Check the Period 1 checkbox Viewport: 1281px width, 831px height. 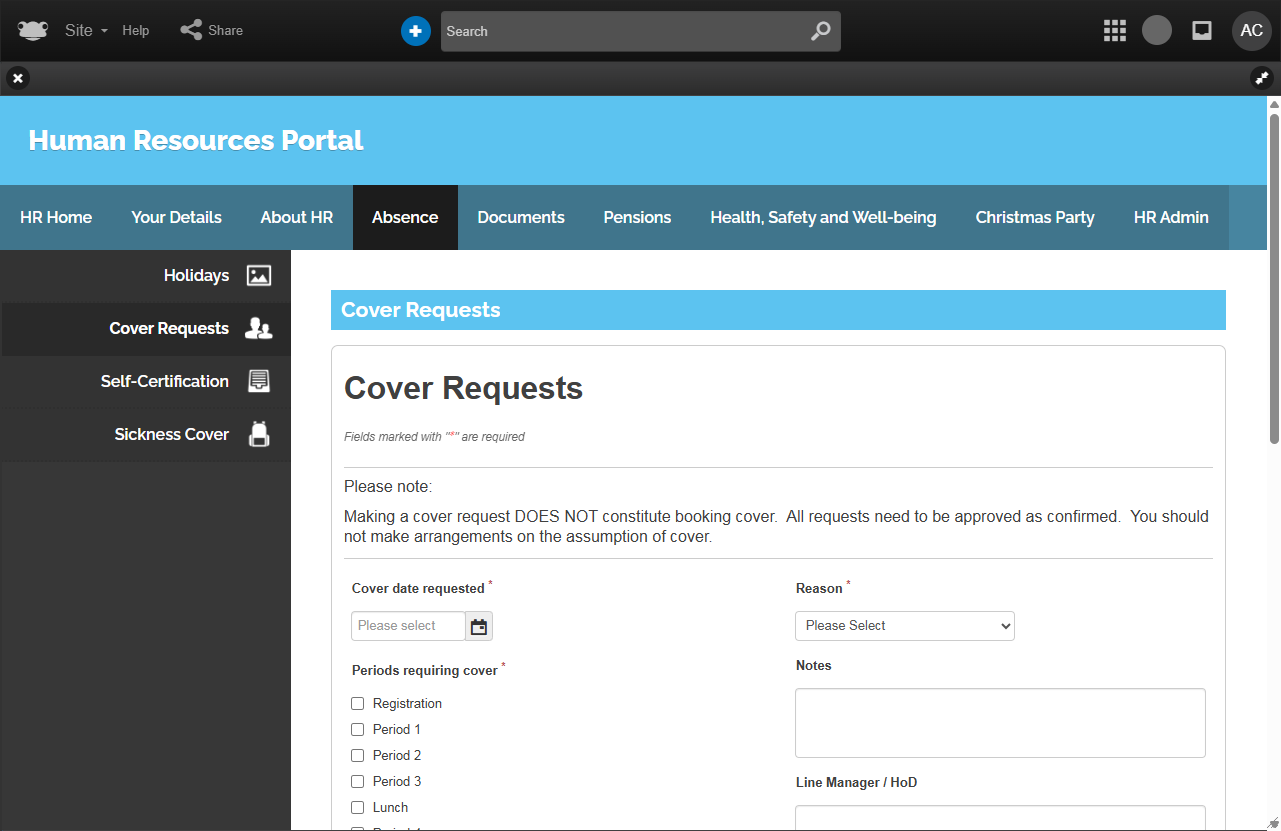358,730
